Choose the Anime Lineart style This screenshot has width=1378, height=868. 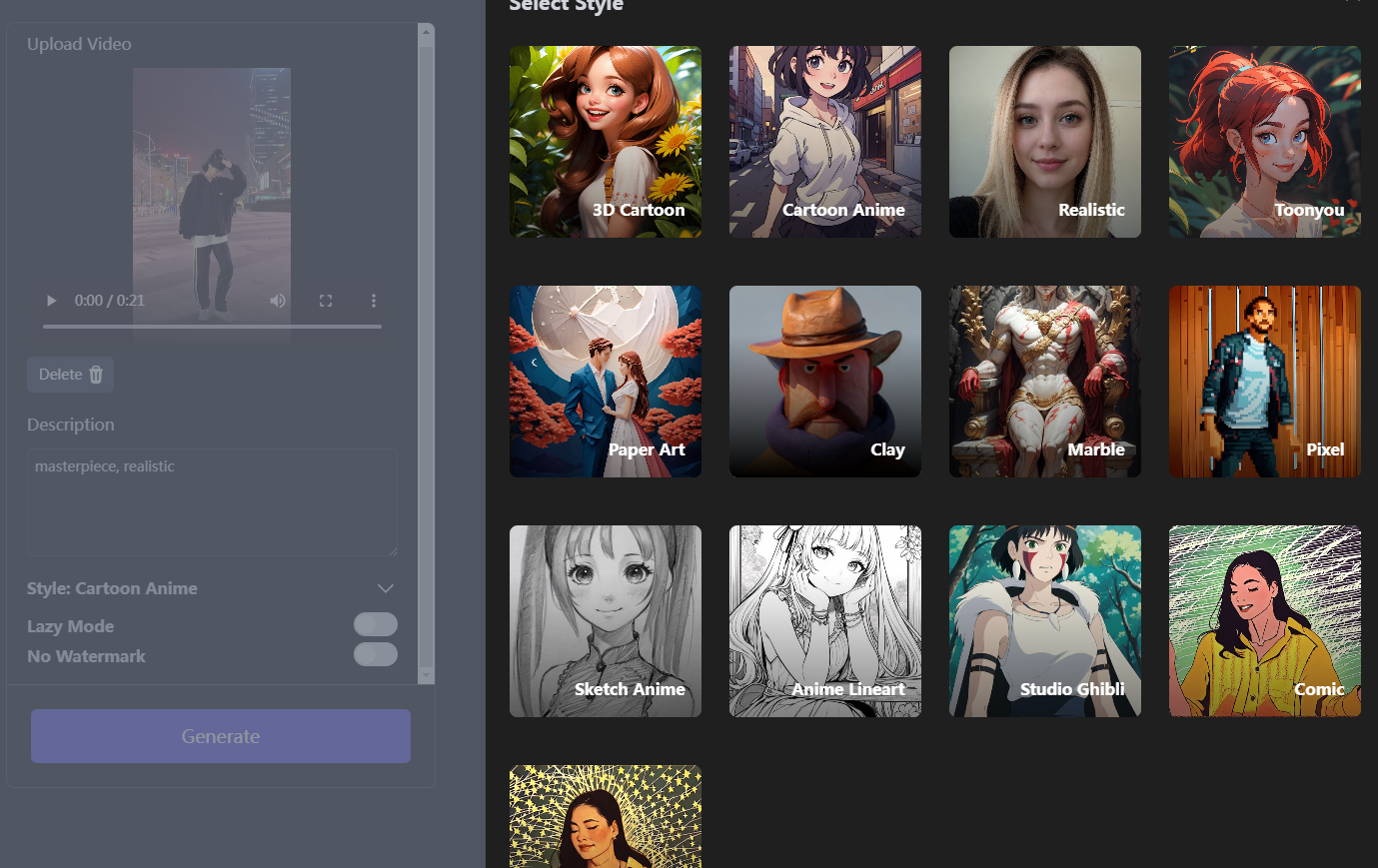pos(825,621)
